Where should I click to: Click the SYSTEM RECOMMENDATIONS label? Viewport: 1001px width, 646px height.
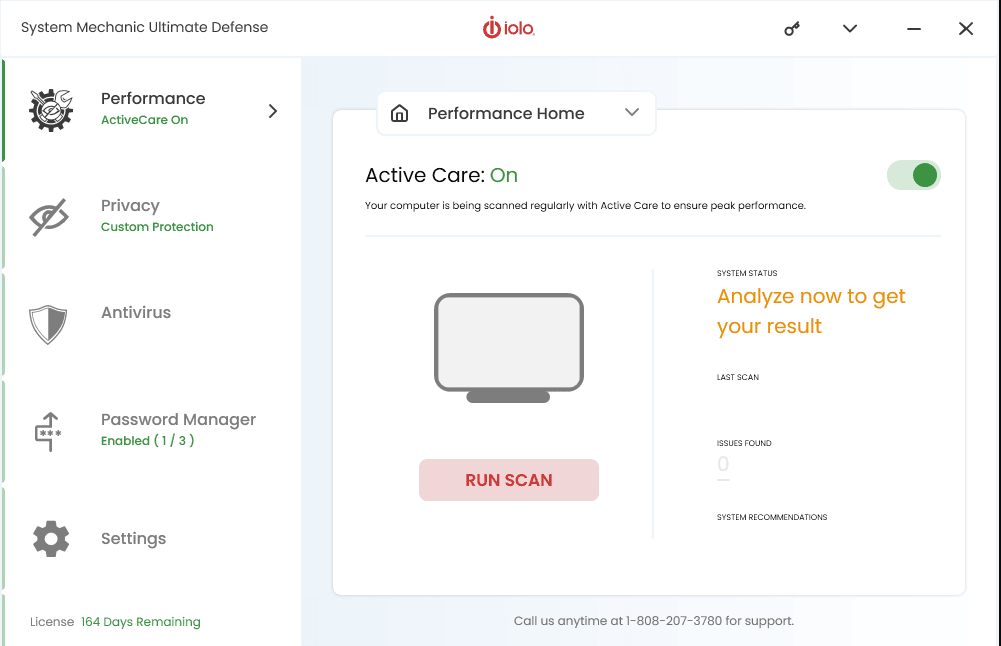(x=772, y=517)
